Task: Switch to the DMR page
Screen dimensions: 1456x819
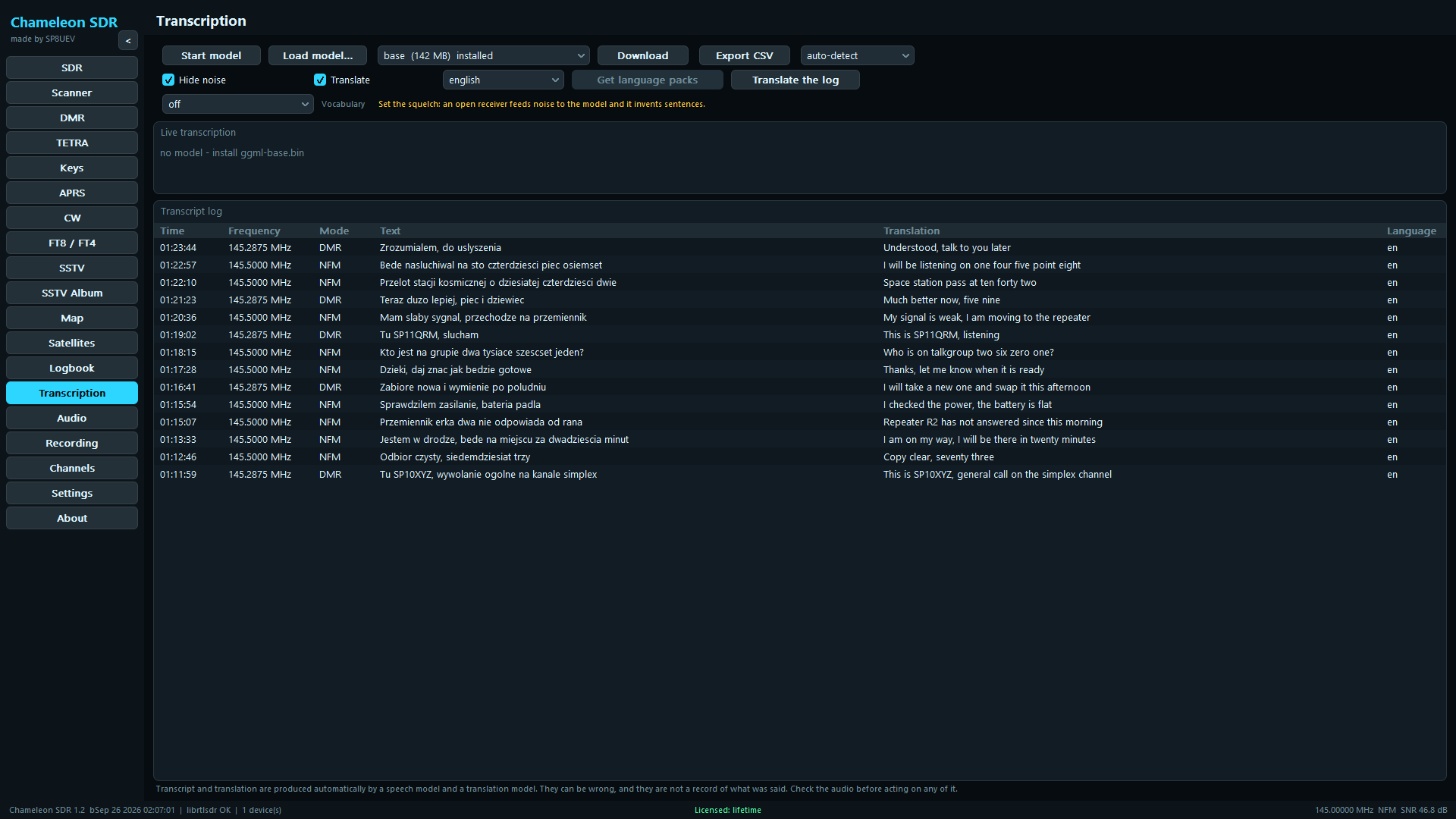Action: pos(72,118)
